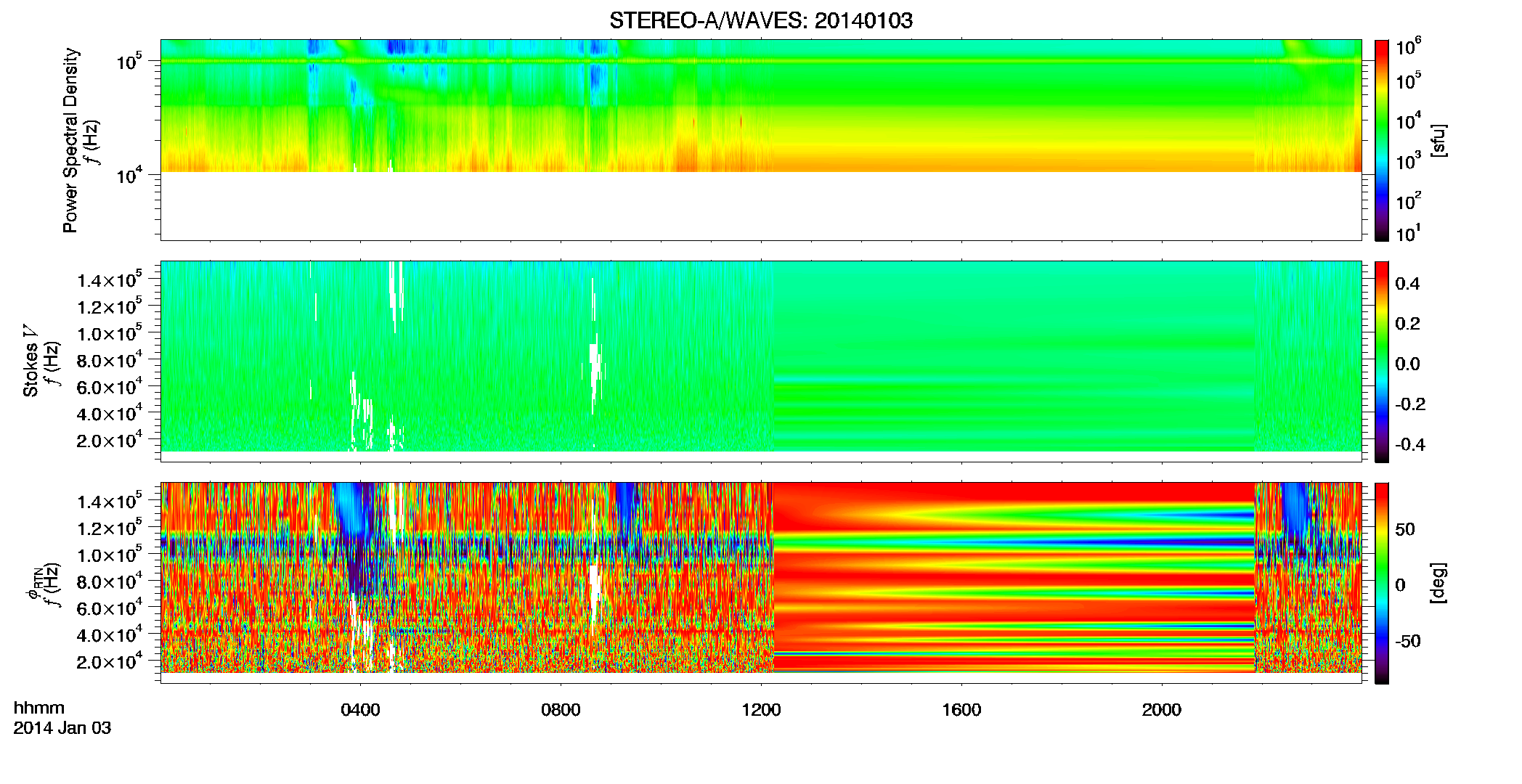The image size is (1522, 784).
Task: Click the 0.0 label on Stokes colorbar
Action: click(x=1407, y=364)
